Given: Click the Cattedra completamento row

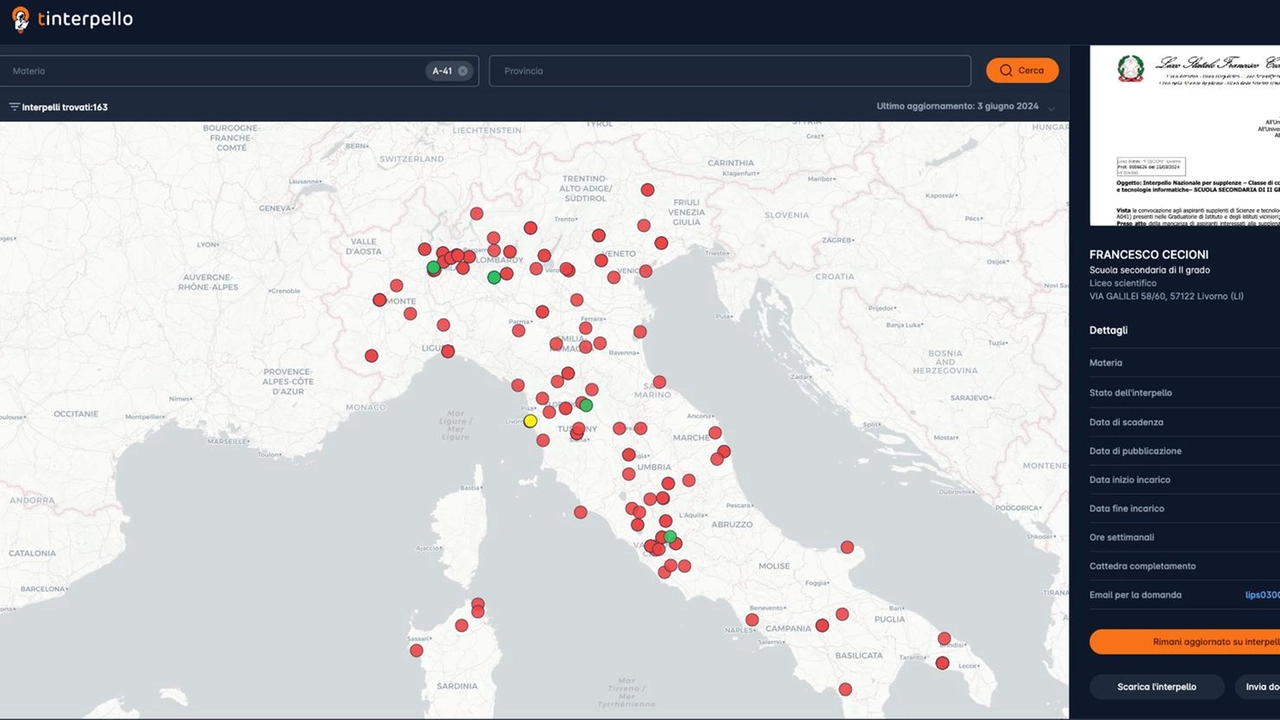Looking at the screenshot, I should tap(1184, 566).
